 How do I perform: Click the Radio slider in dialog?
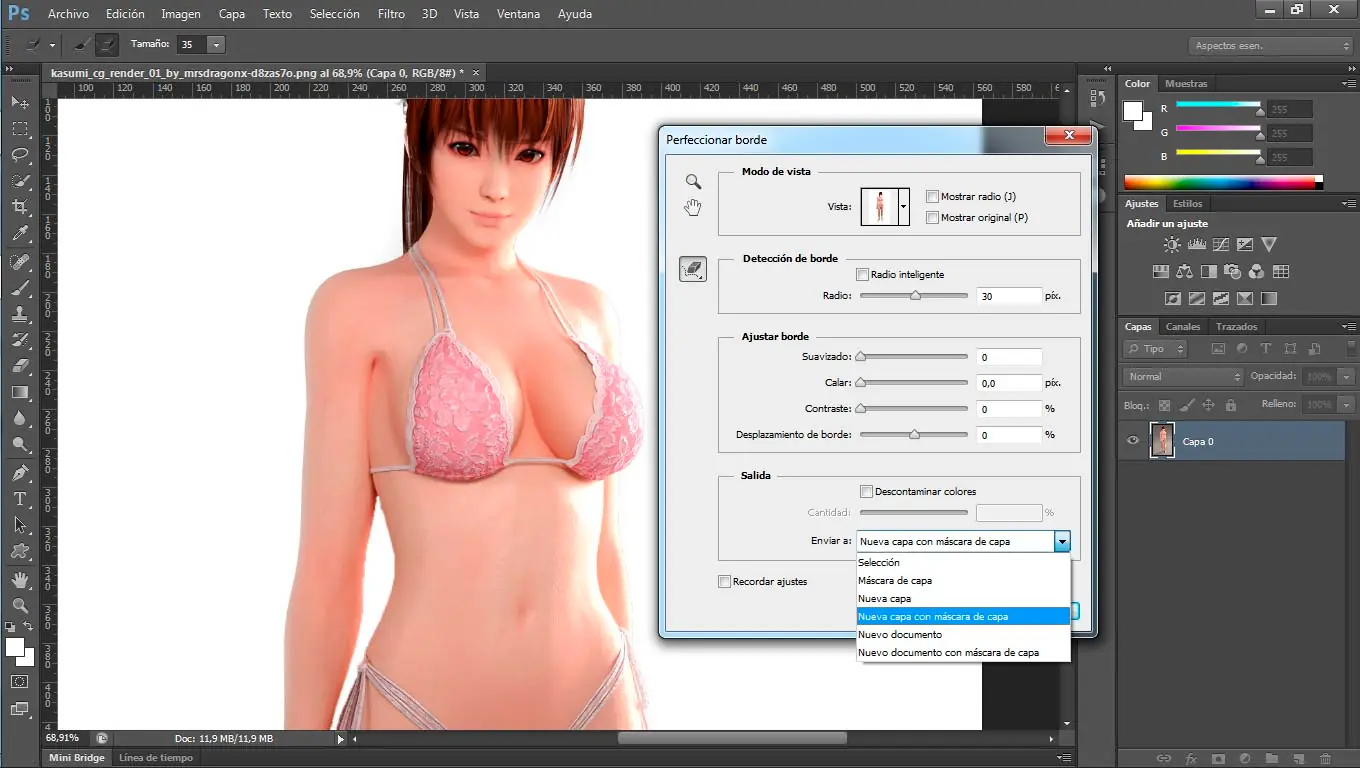tap(914, 296)
